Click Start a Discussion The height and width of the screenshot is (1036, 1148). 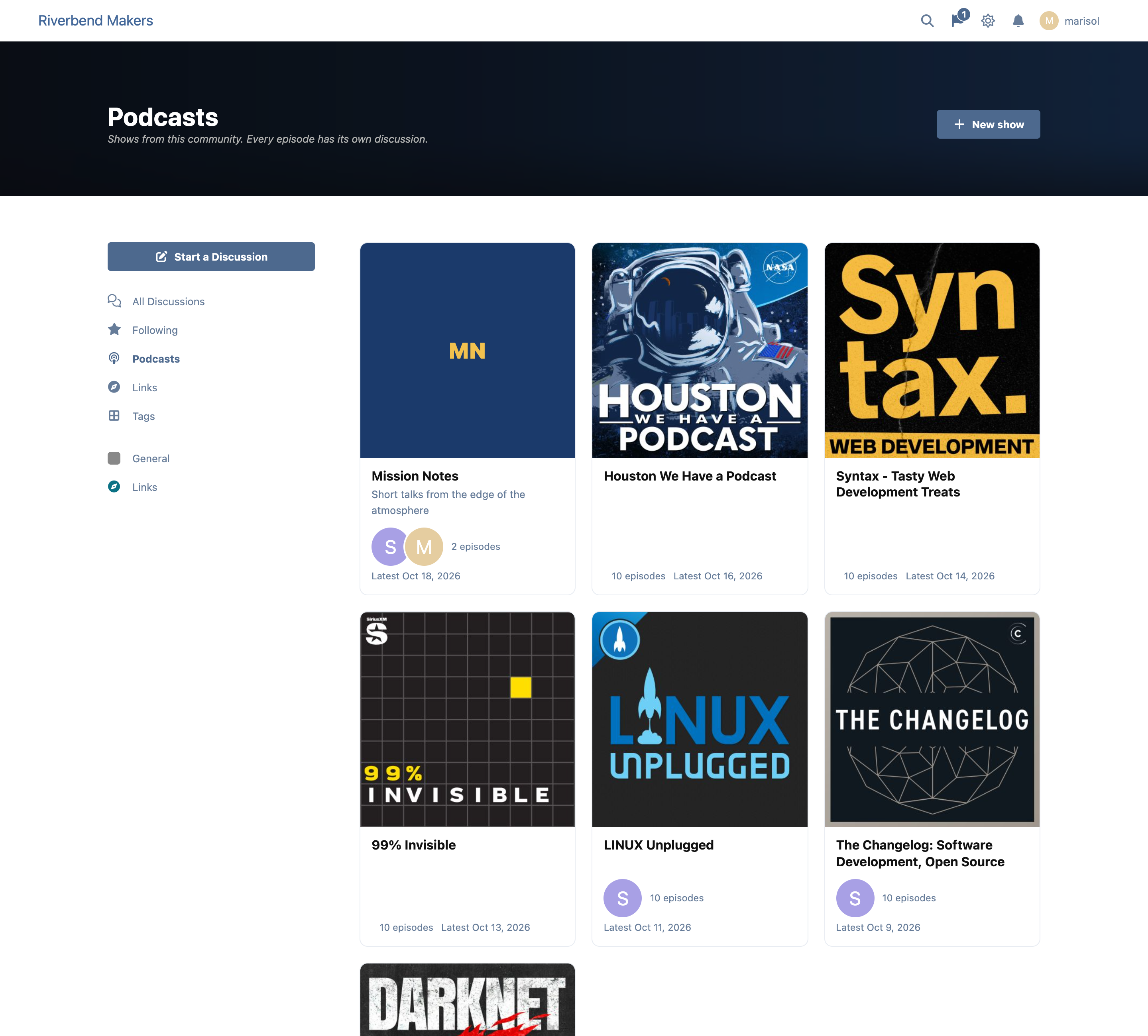pos(211,257)
